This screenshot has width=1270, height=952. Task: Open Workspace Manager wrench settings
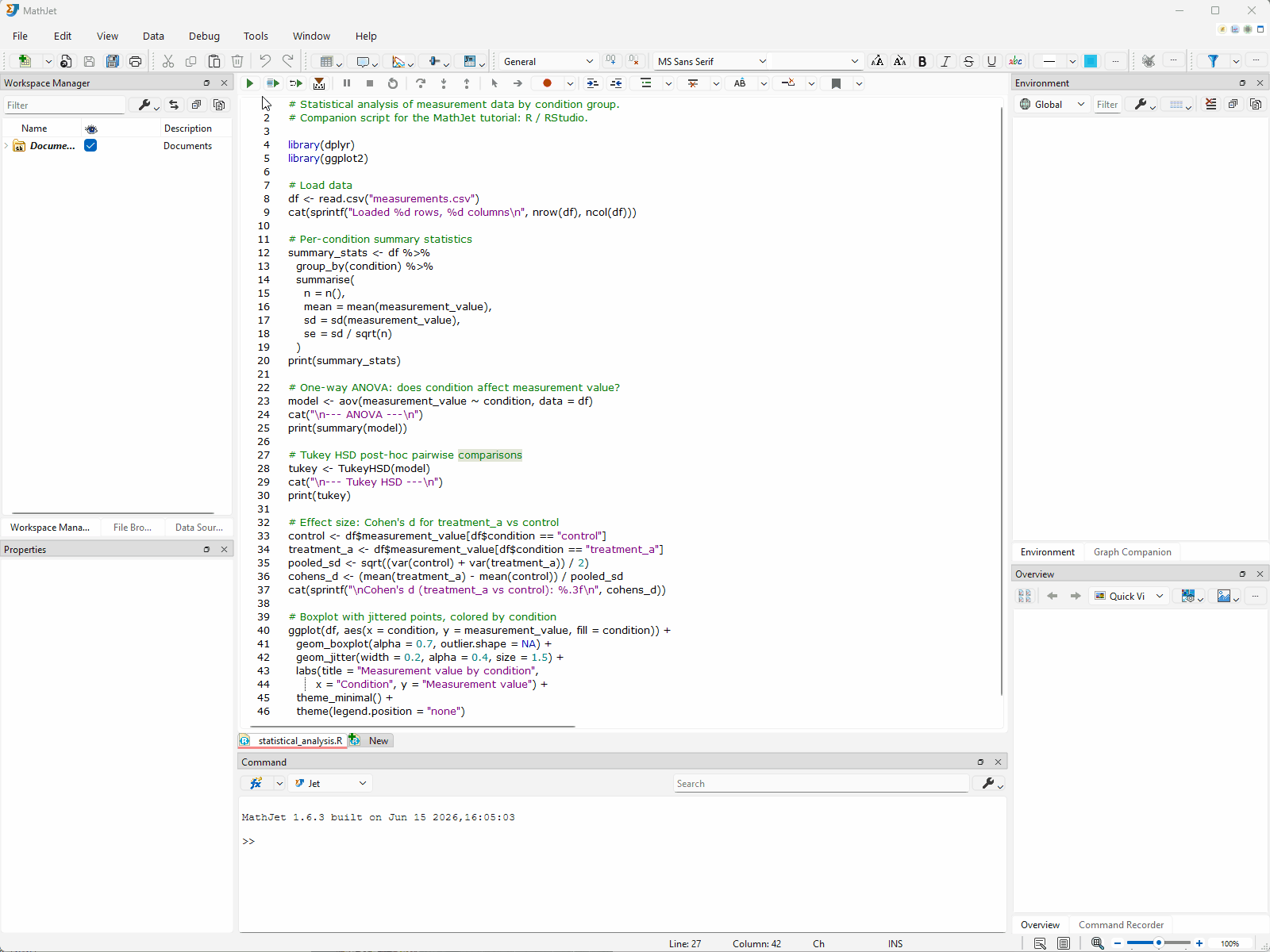(x=145, y=105)
